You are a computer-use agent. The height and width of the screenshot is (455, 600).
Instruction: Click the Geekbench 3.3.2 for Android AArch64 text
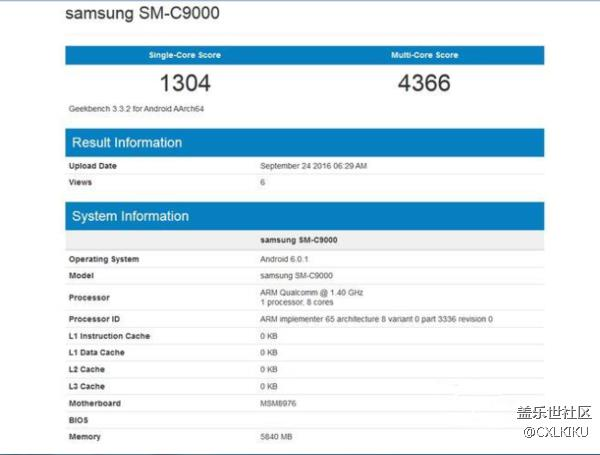pyautogui.click(x=136, y=109)
